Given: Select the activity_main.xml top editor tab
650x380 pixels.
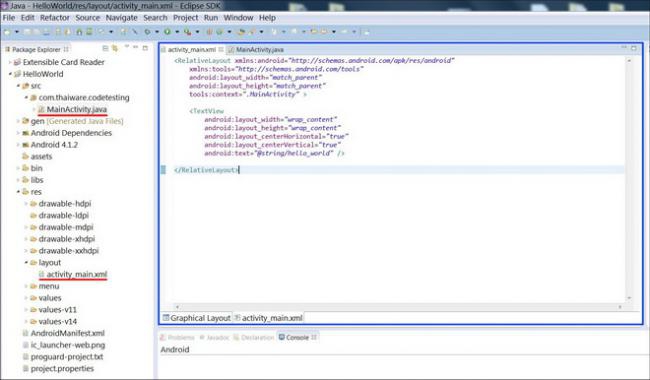Looking at the screenshot, I should click(192, 49).
